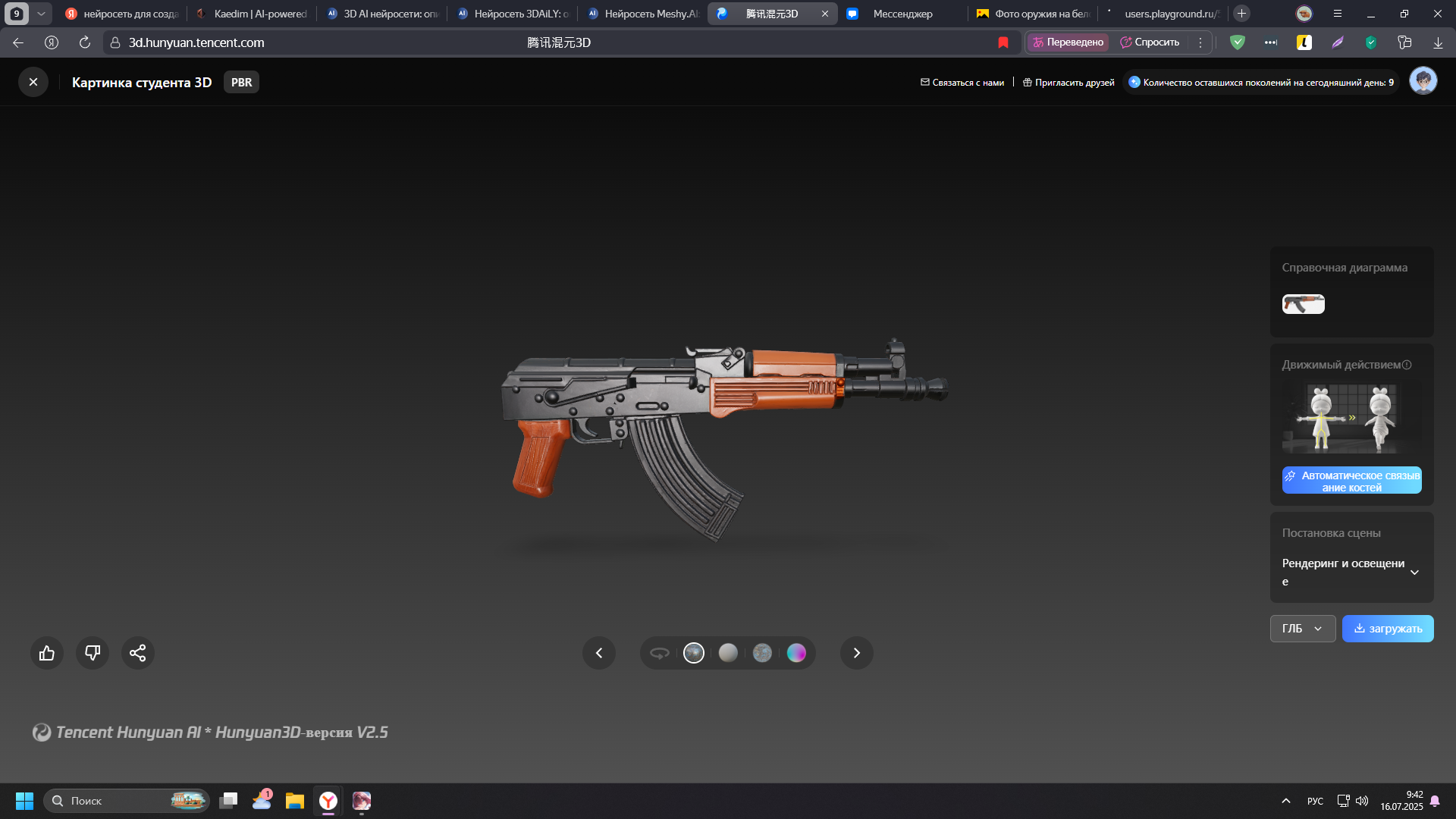Switch to the flat texture sphere view
The height and width of the screenshot is (819, 1456).
762,653
